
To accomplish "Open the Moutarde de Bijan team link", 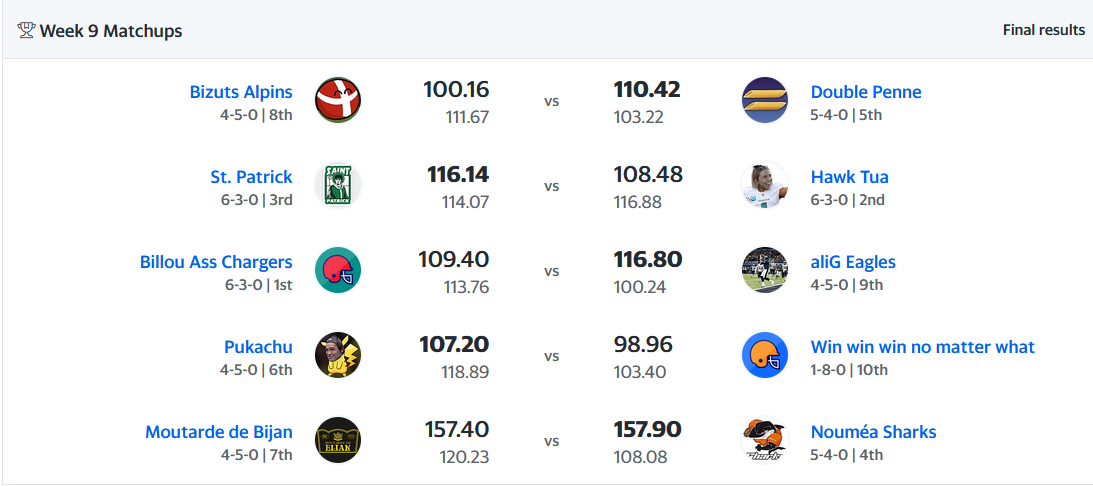I will [x=219, y=432].
